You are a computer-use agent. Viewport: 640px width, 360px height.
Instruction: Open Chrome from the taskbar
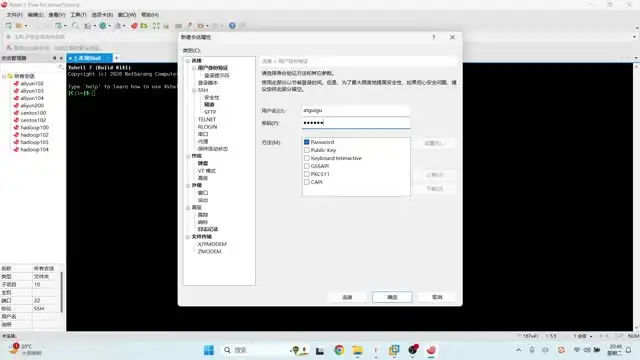tap(339, 350)
